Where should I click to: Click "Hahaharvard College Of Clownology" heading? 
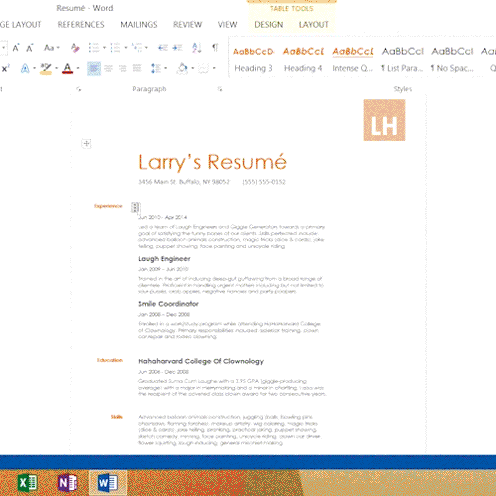(201, 361)
